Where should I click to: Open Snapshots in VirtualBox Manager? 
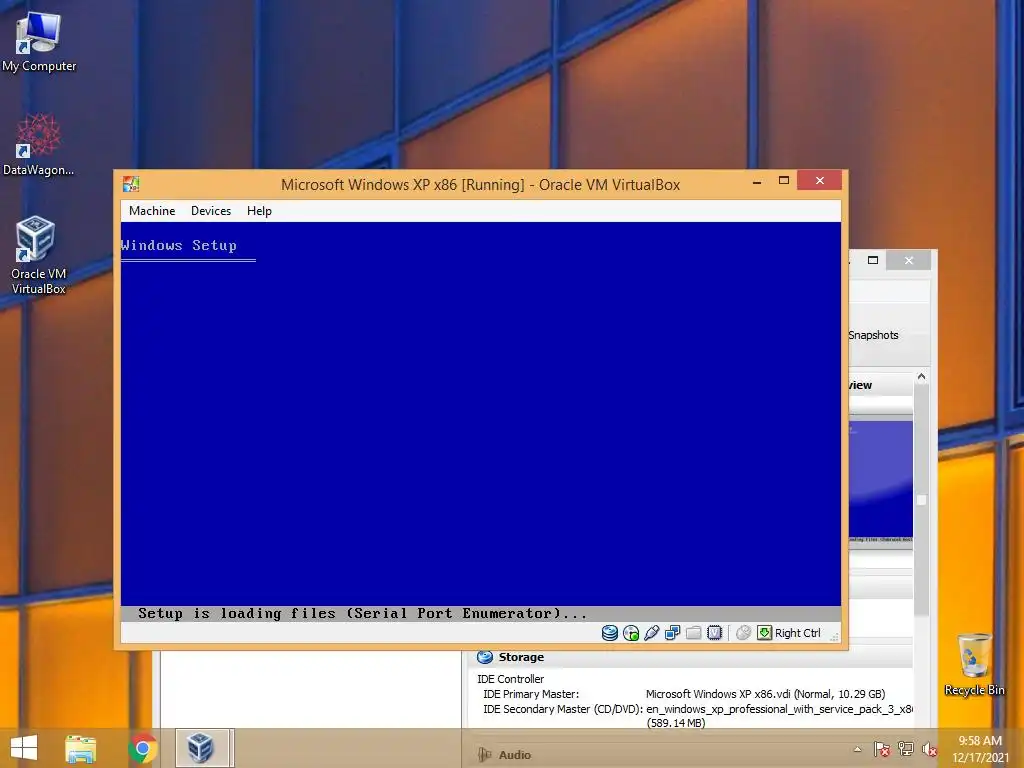(874, 335)
